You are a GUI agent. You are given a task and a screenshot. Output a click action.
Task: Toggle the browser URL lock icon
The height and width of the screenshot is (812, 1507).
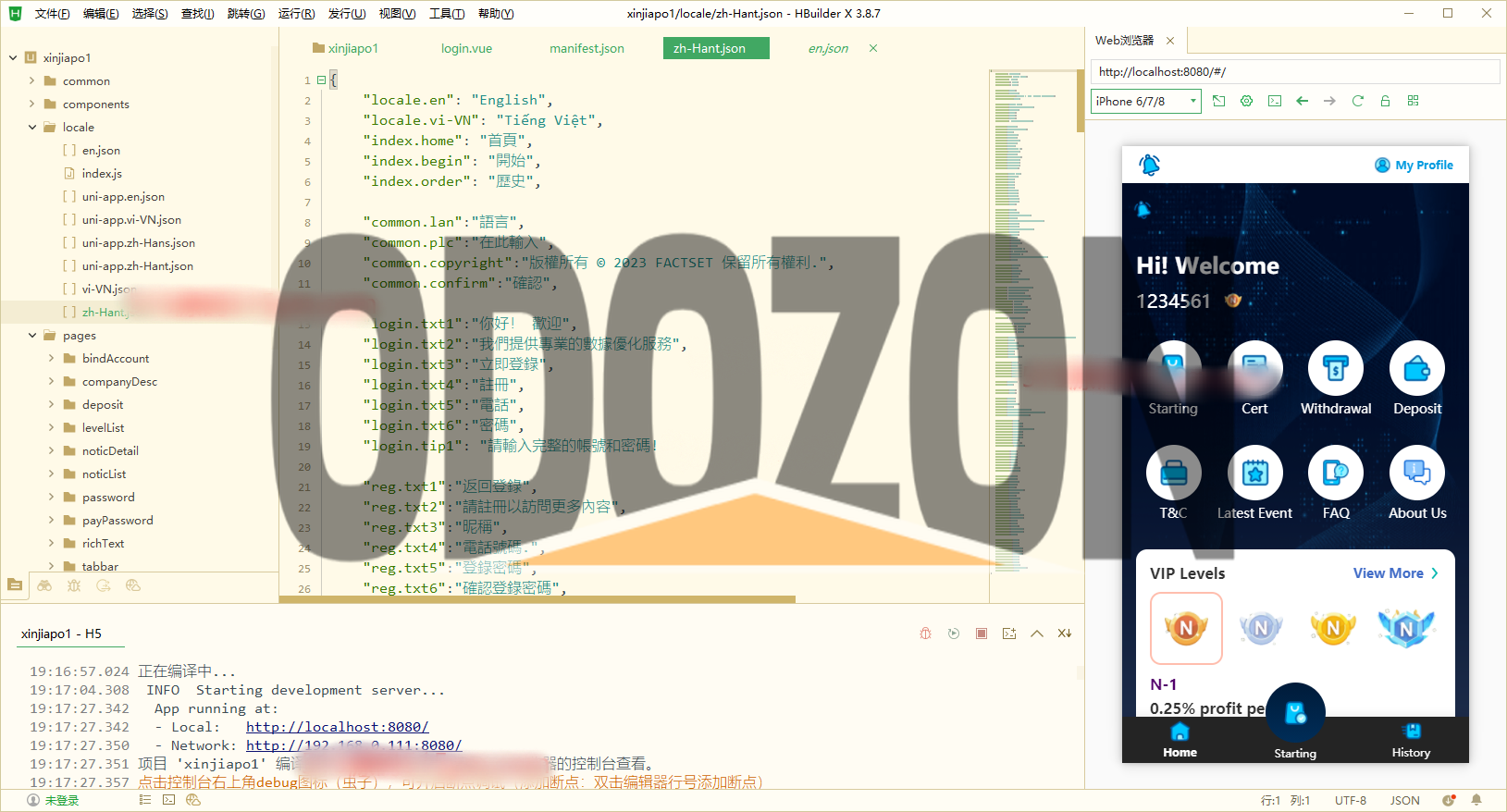(1385, 101)
